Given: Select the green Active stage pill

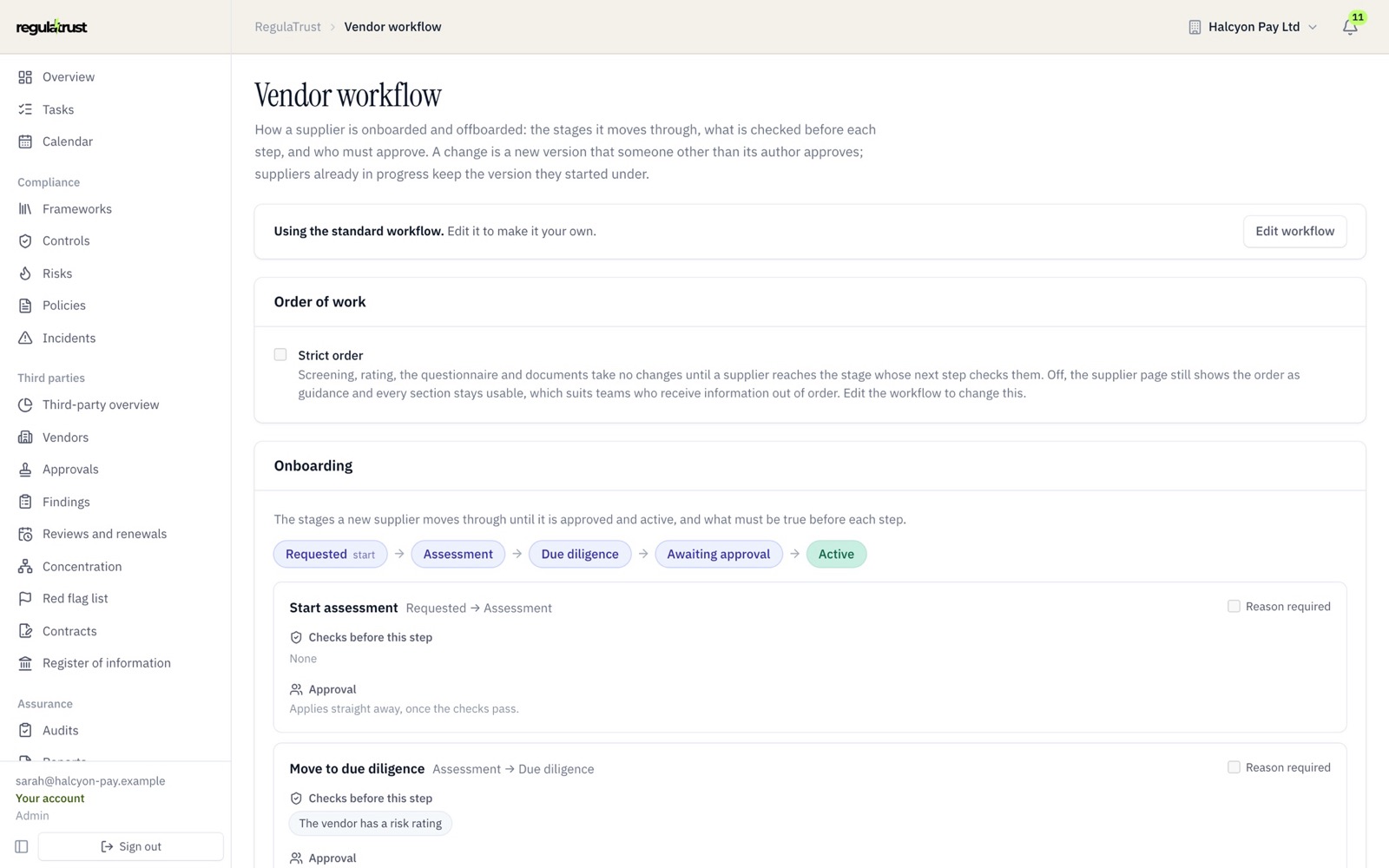Looking at the screenshot, I should pyautogui.click(x=836, y=554).
